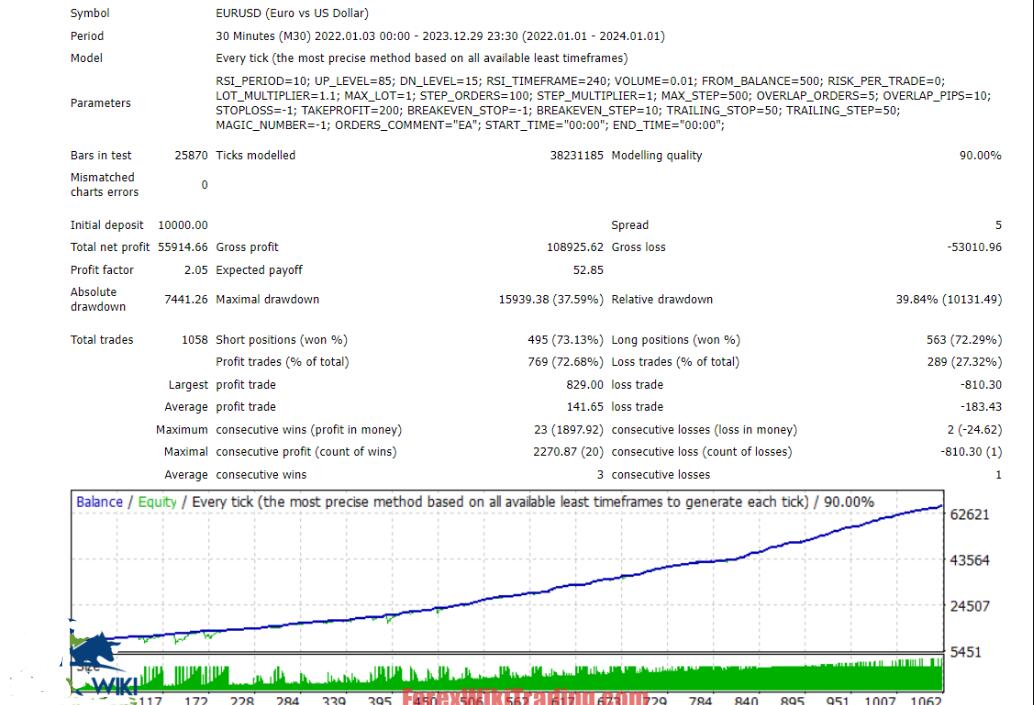The height and width of the screenshot is (705, 1034).
Task: Click the green Equity legend label
Action: click(x=157, y=502)
